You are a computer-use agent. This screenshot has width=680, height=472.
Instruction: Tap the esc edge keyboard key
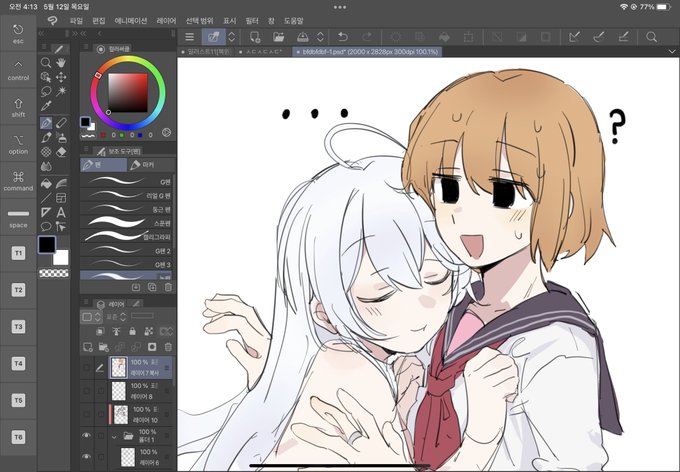point(18,33)
